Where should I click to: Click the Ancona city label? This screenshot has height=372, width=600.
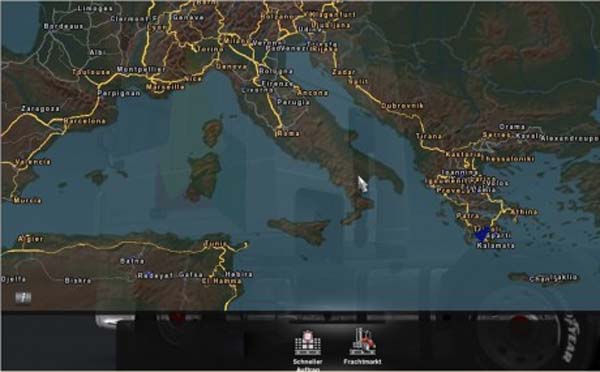313,93
